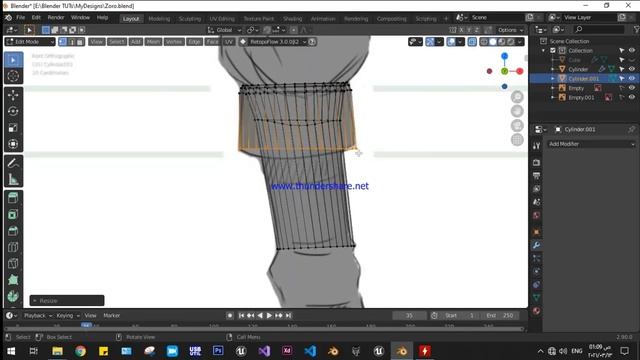
Task: Switch to solid shading
Action: (x=493, y=42)
